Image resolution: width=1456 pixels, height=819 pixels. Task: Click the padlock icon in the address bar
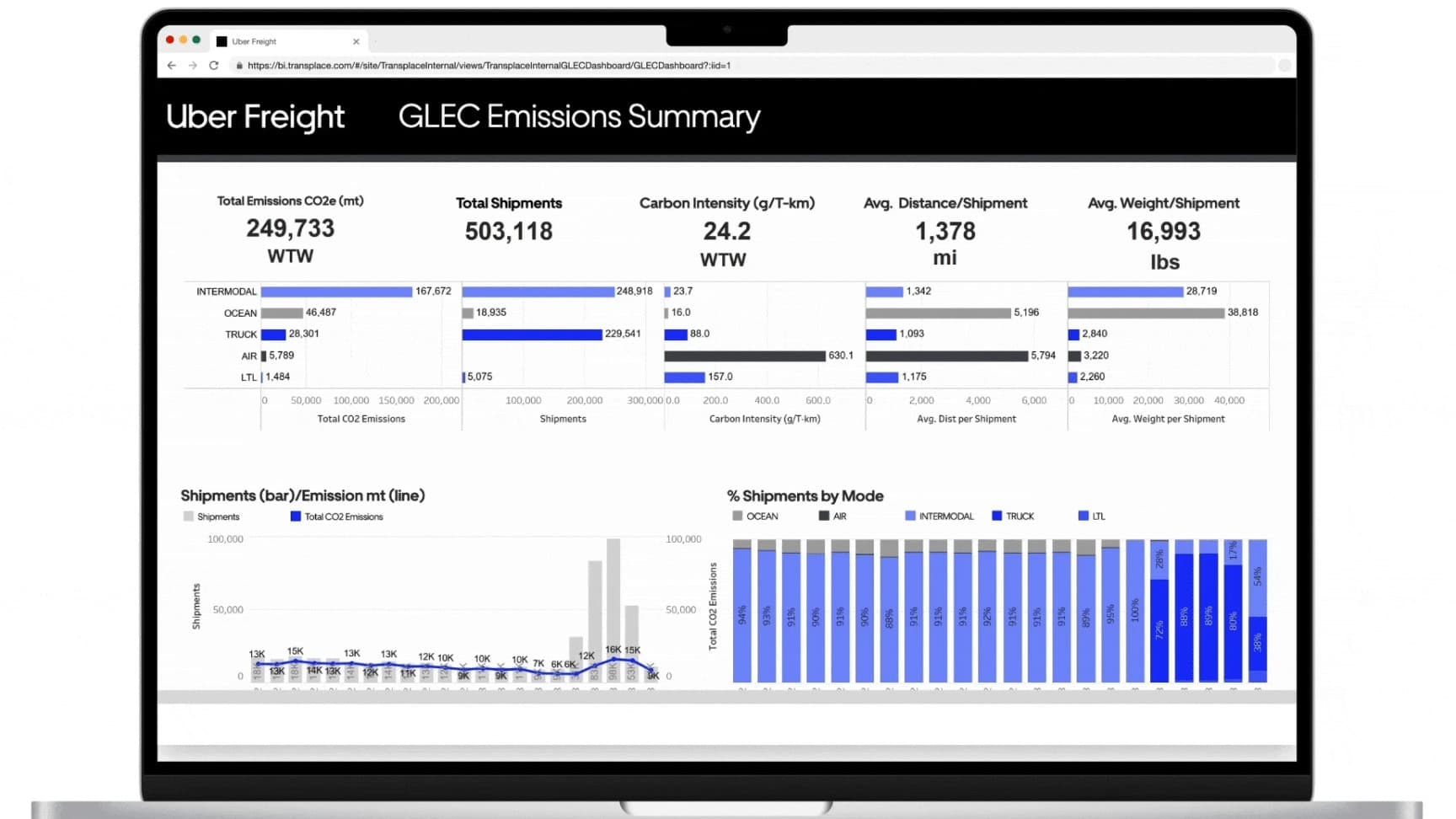tap(239, 65)
